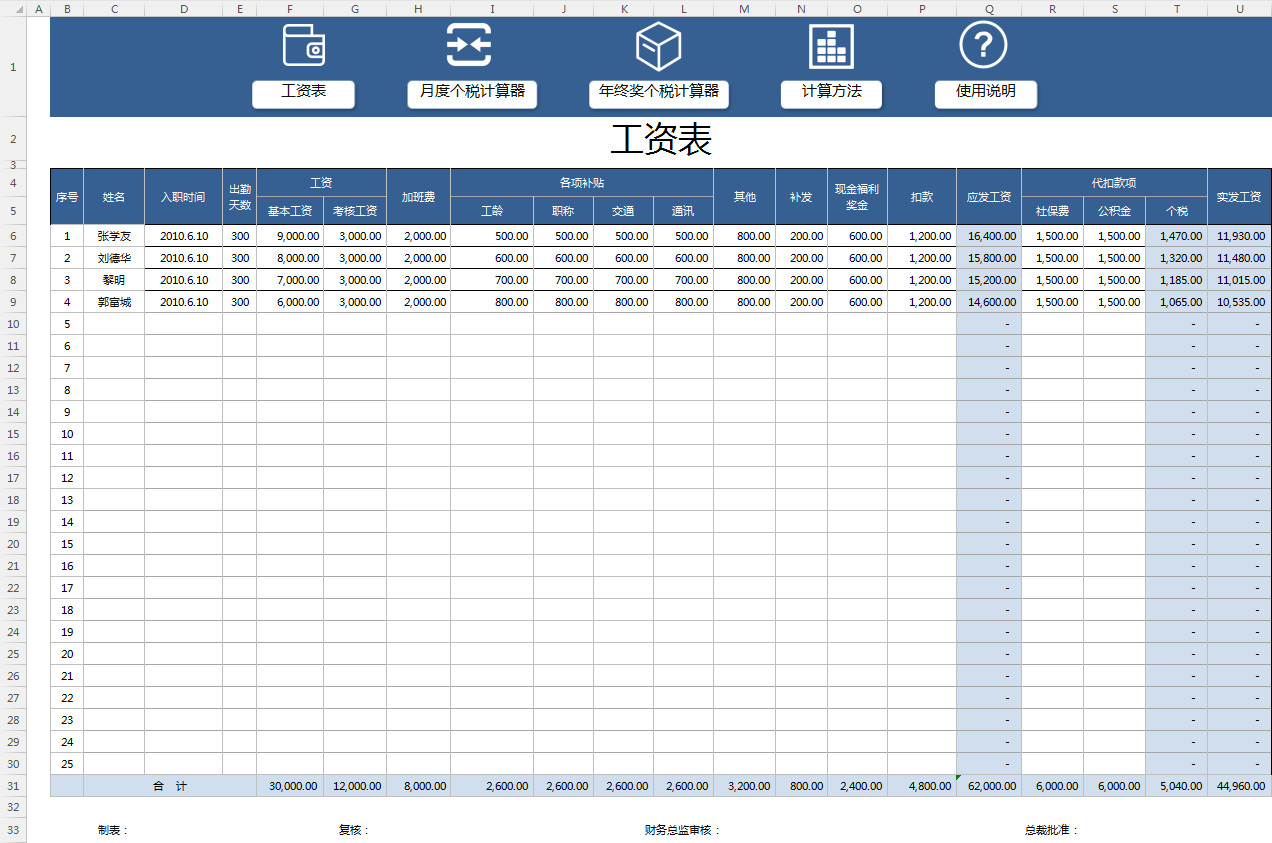Select the 个税 value 1,470.00 cell

(x=1176, y=236)
